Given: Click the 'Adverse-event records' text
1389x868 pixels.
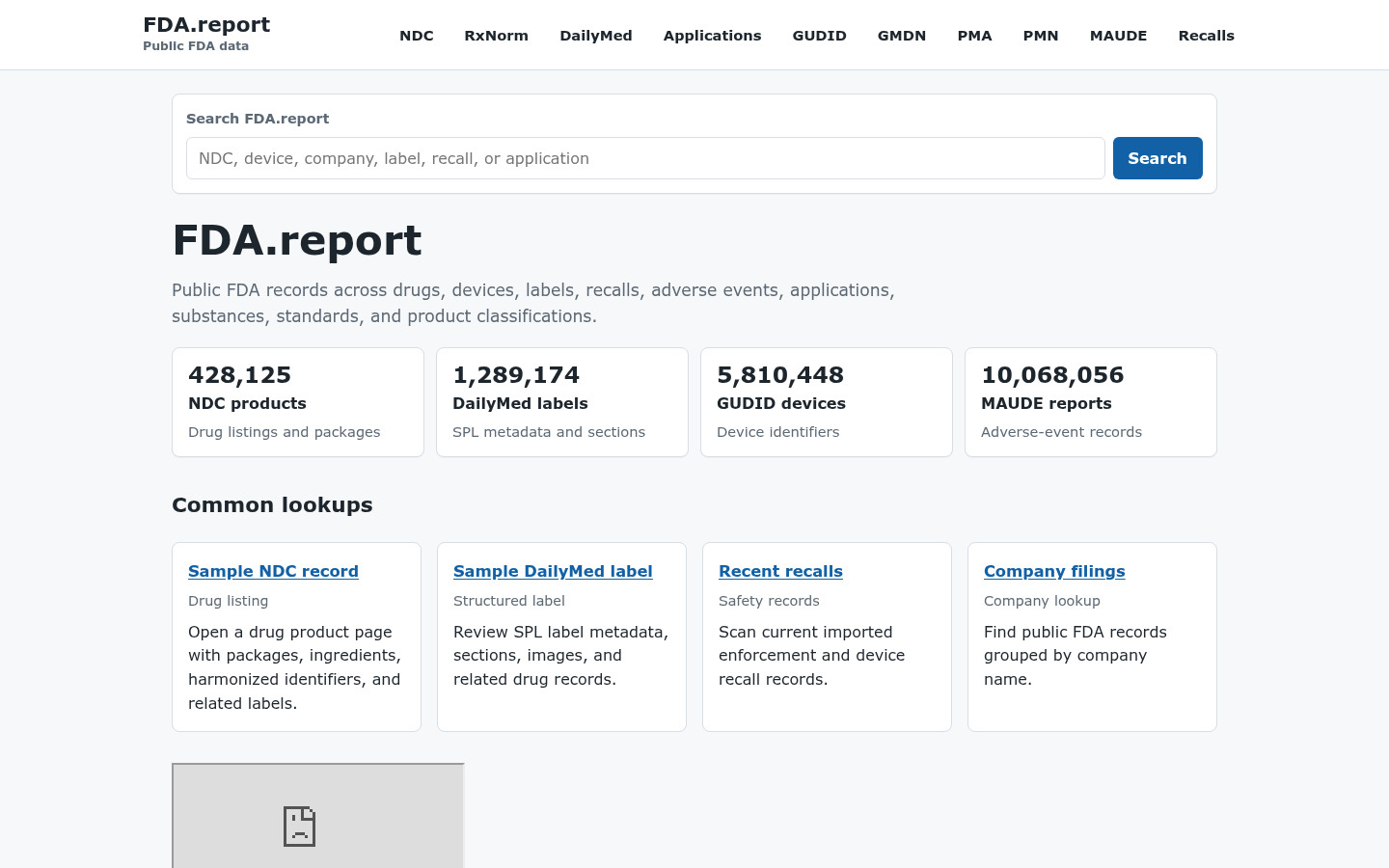Looking at the screenshot, I should coord(1061,432).
